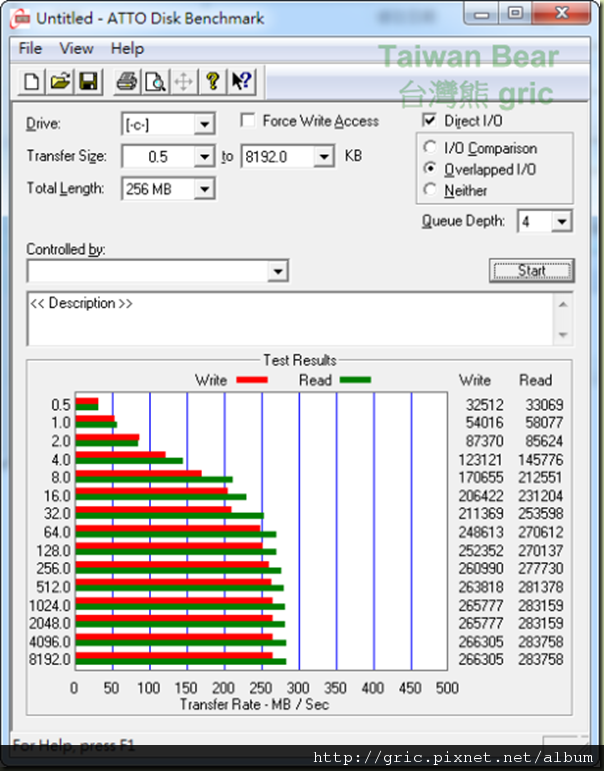The width and height of the screenshot is (604, 771).
Task: Select the Neither radio button
Action: 430,189
